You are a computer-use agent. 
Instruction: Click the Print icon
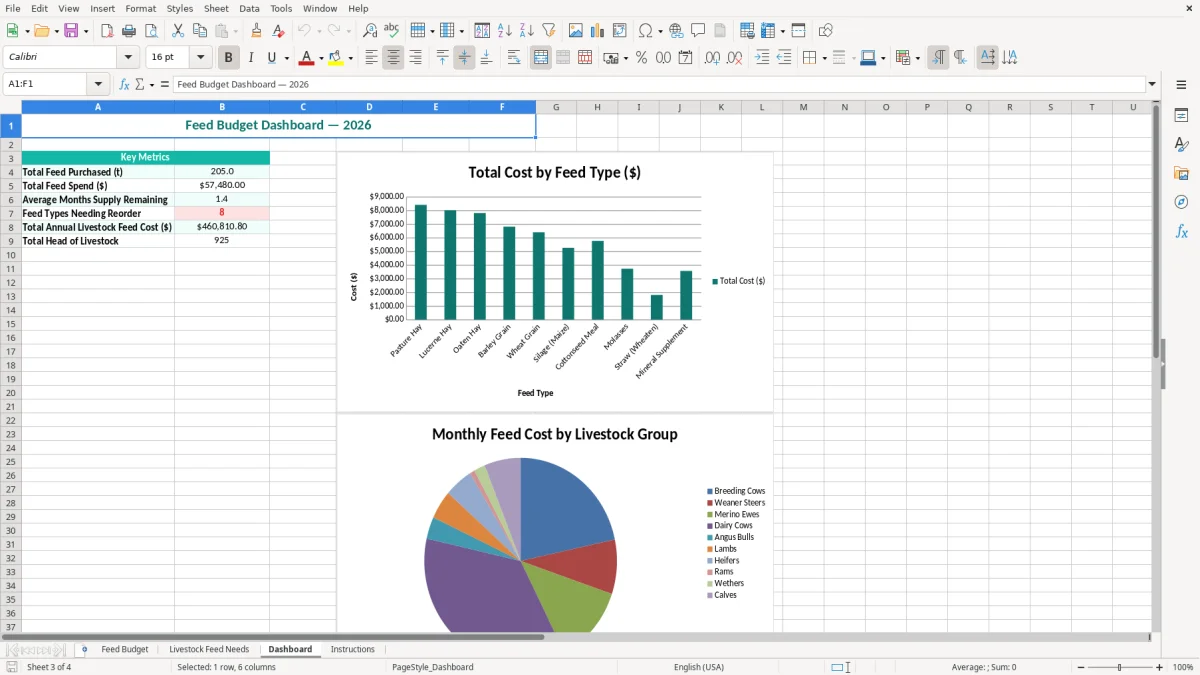pos(129,31)
